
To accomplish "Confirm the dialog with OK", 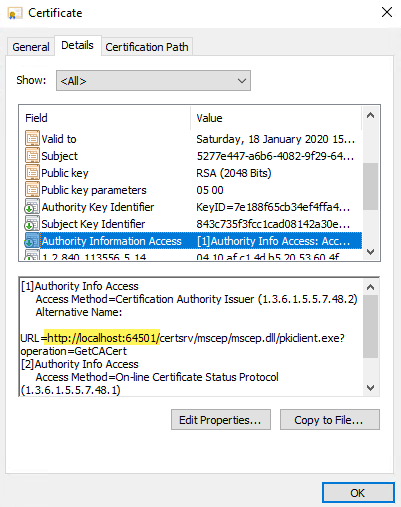I will (358, 493).
